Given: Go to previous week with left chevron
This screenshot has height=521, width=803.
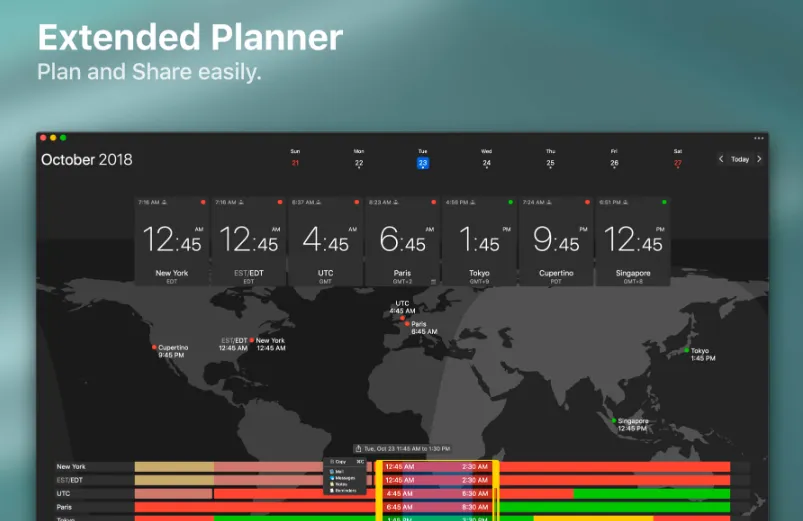Looking at the screenshot, I should [x=721, y=159].
